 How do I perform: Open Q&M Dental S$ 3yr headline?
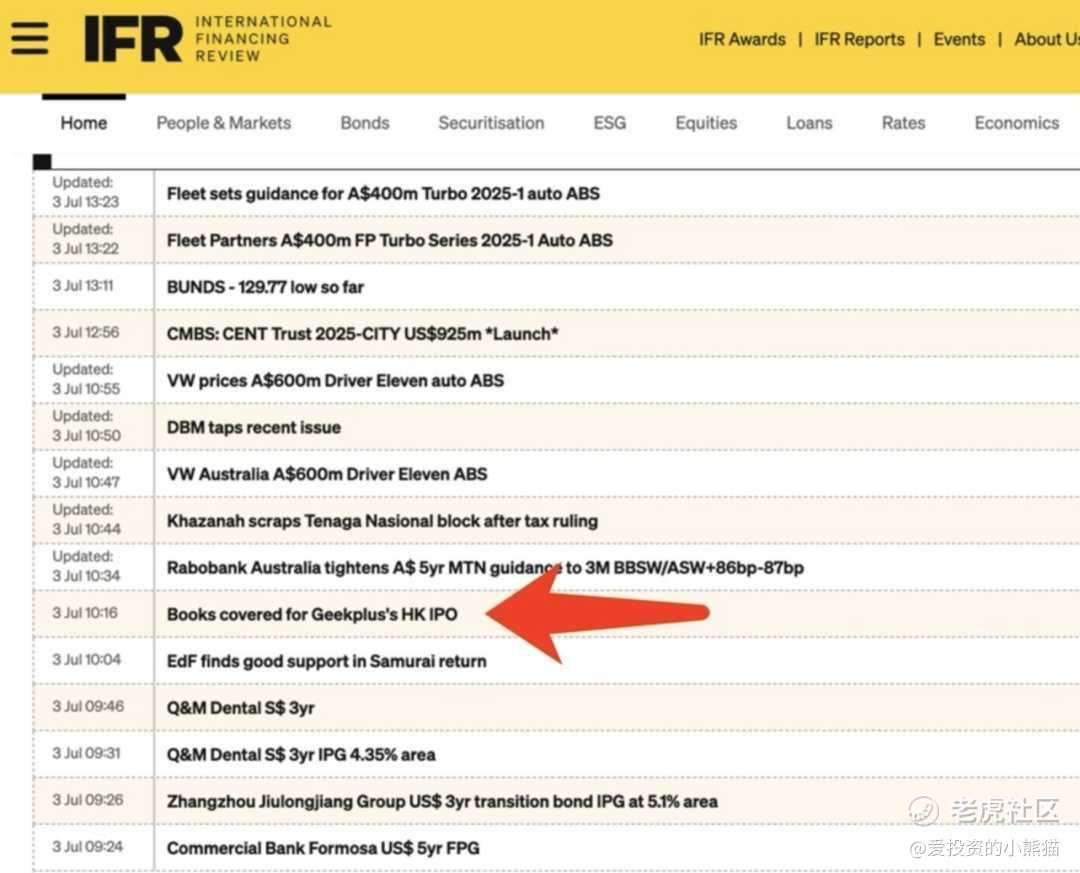pos(240,708)
